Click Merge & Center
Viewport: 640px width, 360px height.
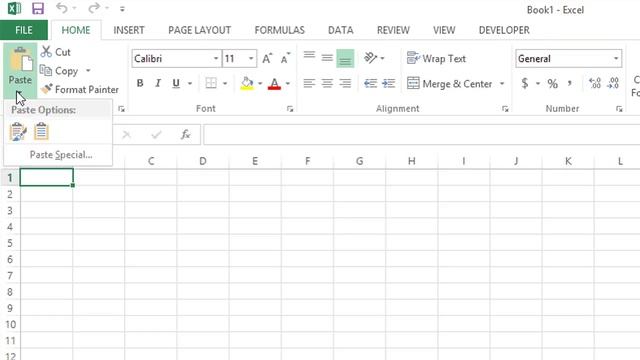pos(449,84)
